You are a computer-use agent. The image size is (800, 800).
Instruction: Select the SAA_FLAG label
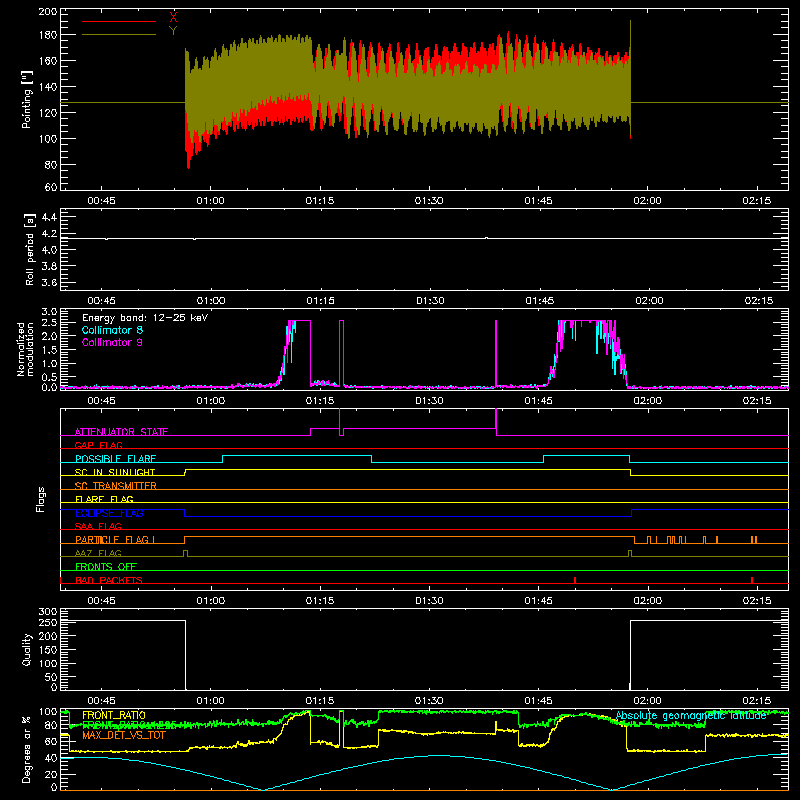pyautogui.click(x=98, y=526)
